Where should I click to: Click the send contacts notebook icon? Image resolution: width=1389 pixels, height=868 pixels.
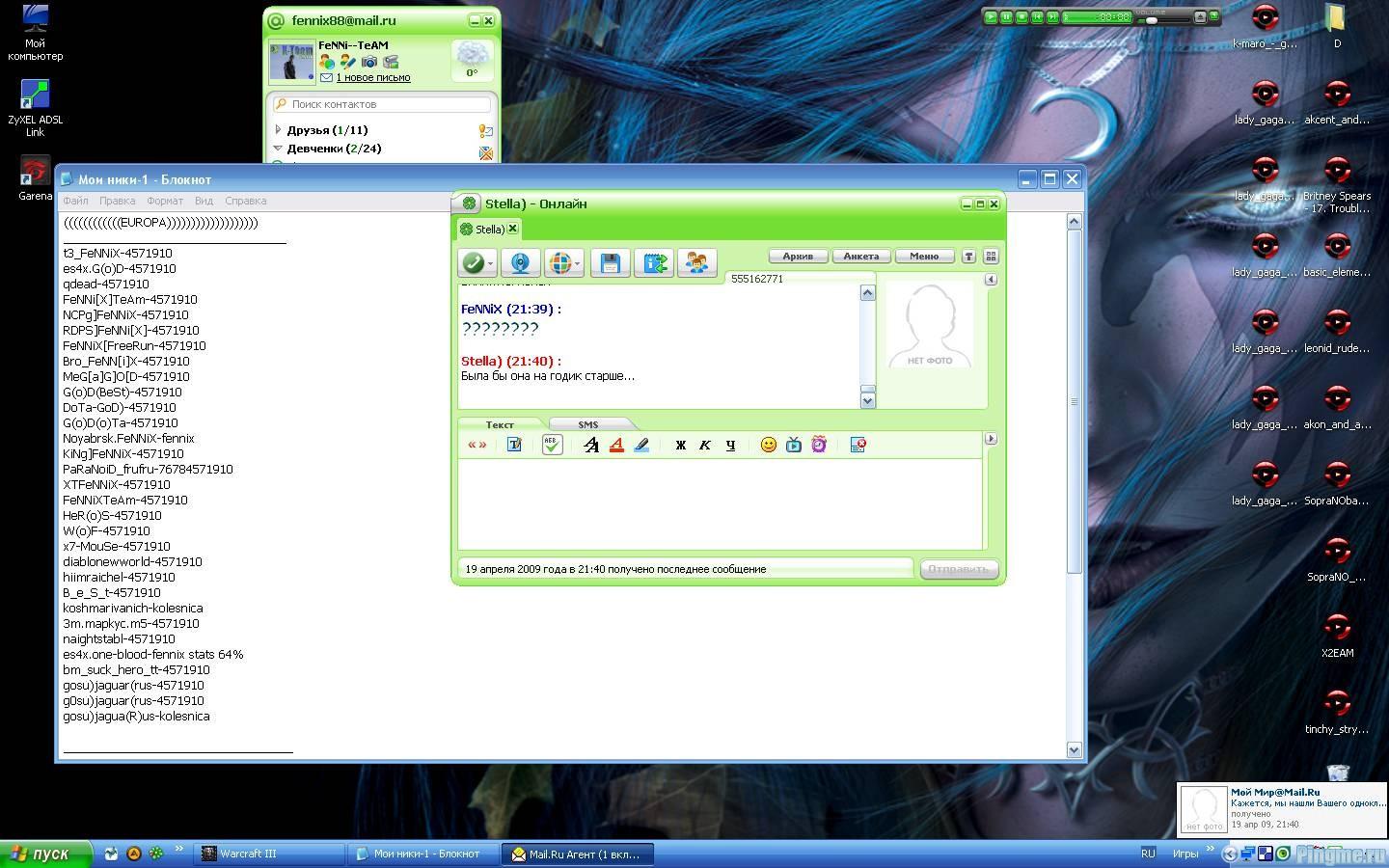coord(653,262)
